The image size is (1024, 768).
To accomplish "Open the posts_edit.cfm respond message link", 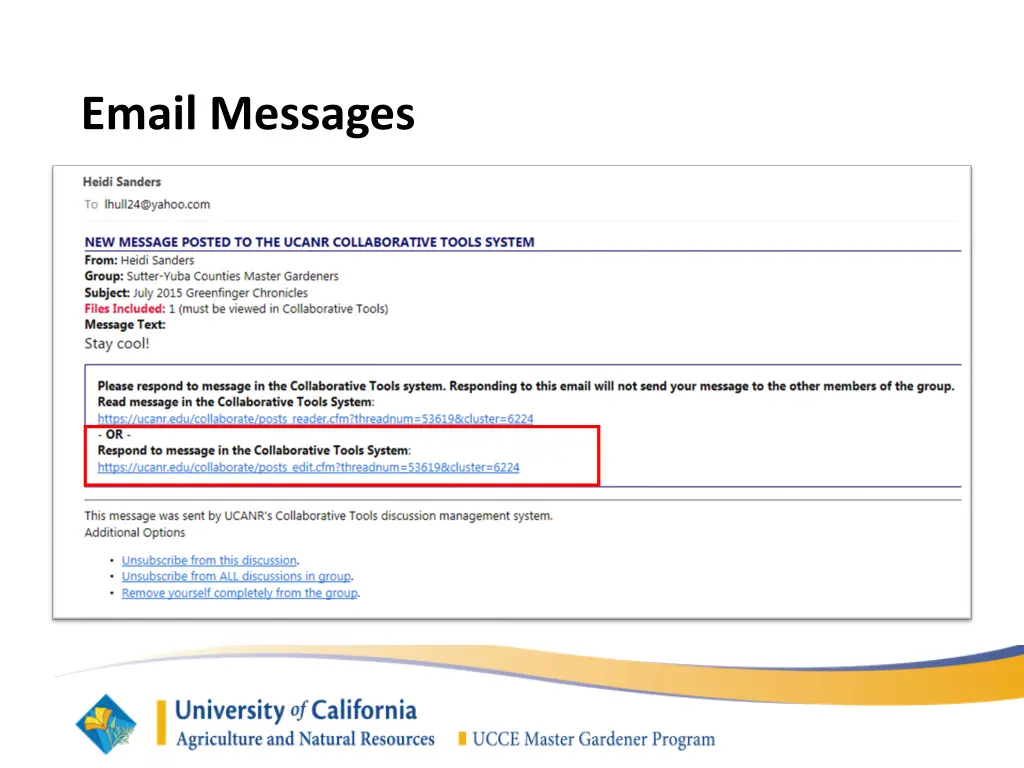I will pos(308,468).
